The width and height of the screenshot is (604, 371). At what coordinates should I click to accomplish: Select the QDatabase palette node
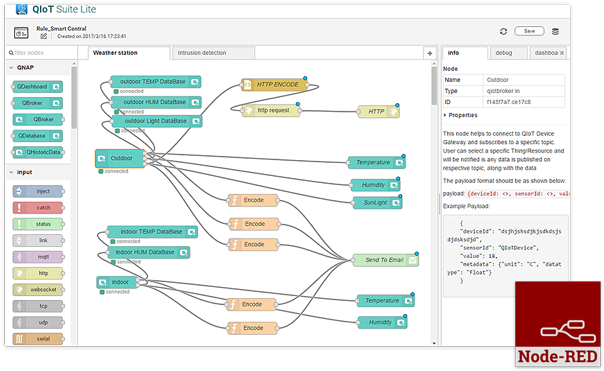coord(37,136)
